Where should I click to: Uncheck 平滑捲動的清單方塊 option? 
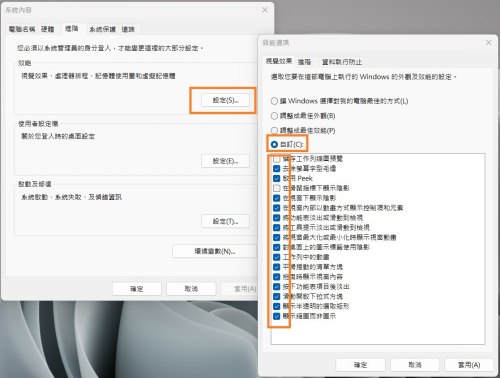point(276,267)
